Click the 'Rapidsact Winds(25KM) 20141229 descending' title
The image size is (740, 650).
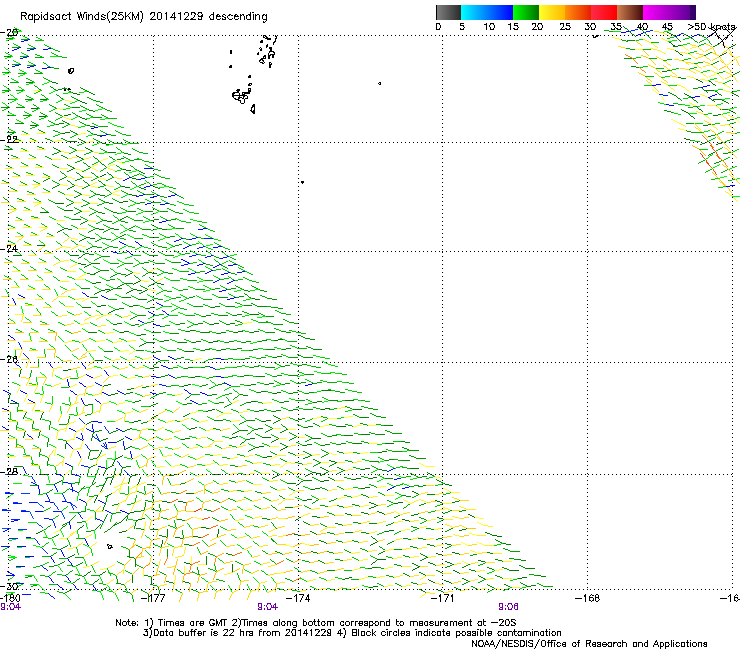[x=144, y=17]
